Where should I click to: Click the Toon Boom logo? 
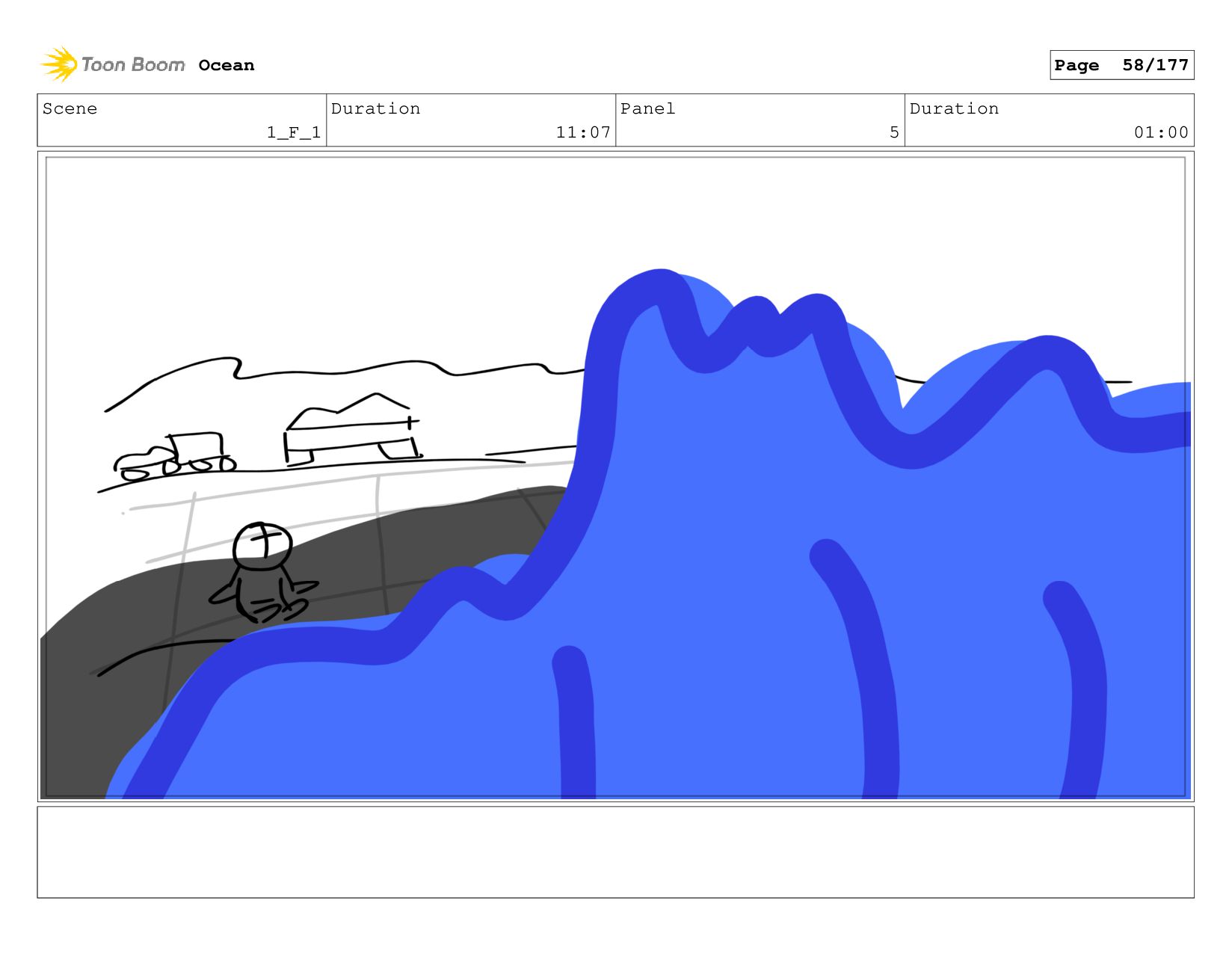pos(112,65)
